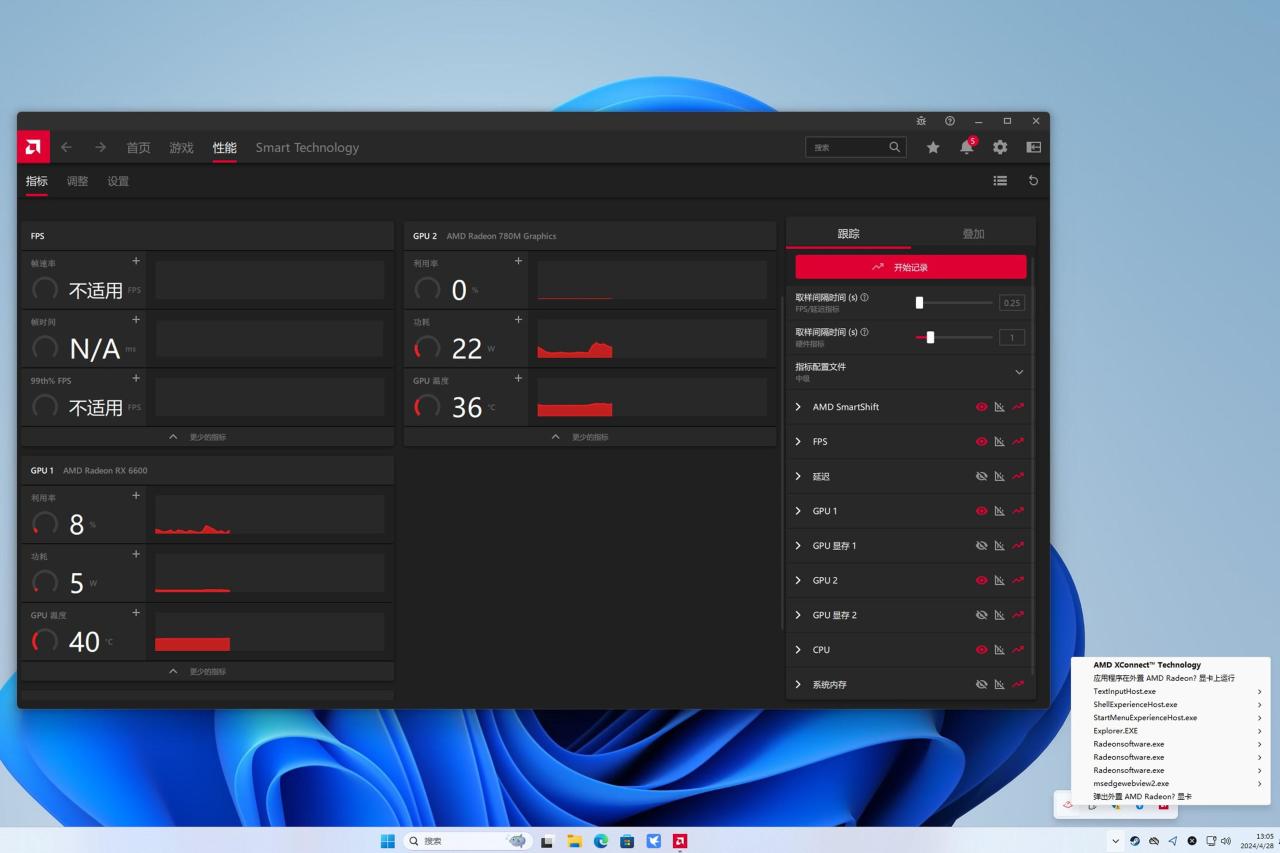This screenshot has height=853, width=1280.
Task: Expand the GPU 显存 1 section
Action: click(798, 546)
